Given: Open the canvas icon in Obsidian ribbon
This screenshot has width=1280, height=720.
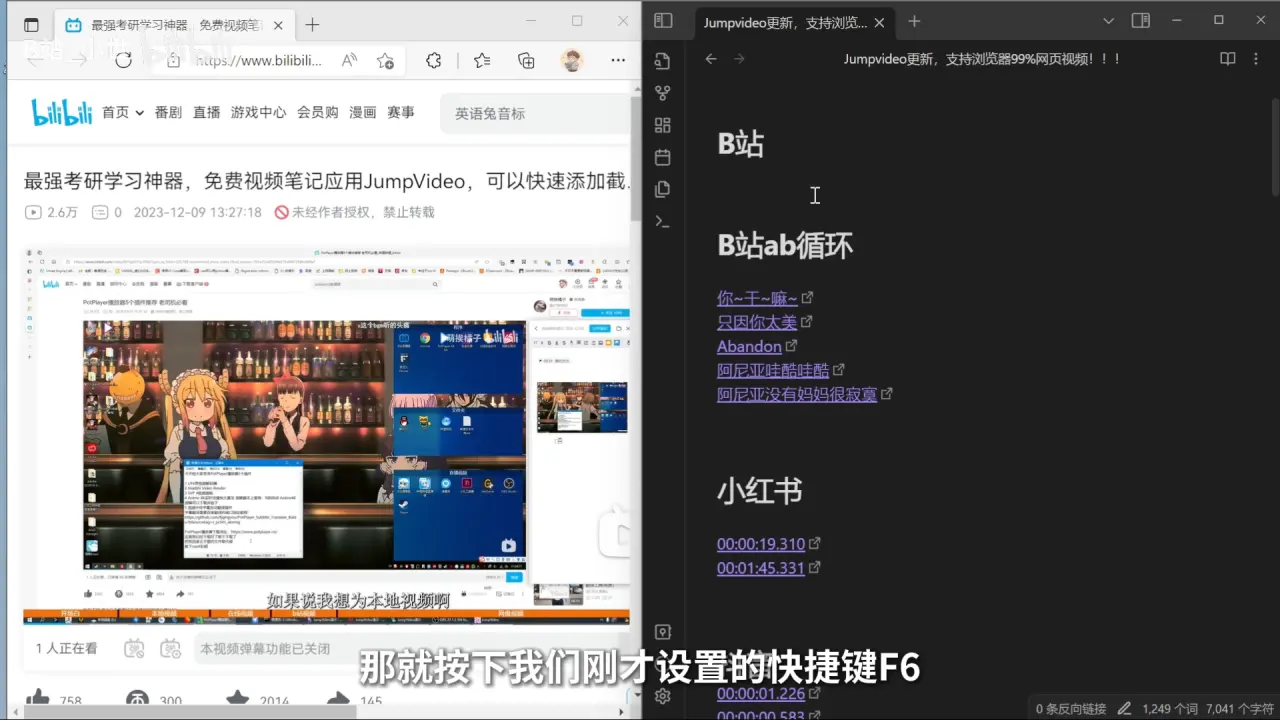Looking at the screenshot, I should (x=662, y=125).
